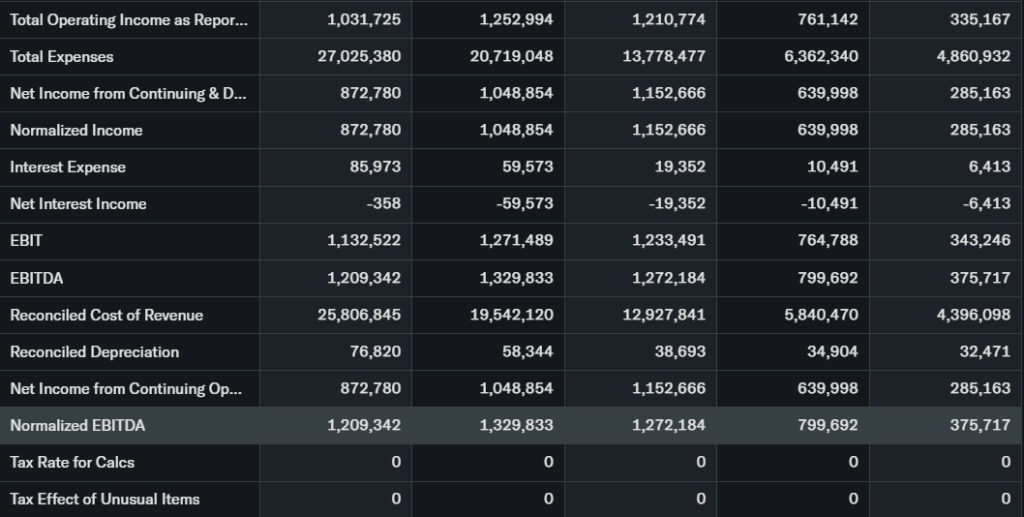This screenshot has width=1024, height=517.
Task: Click the Total Expenses value 27,025,380
Action: [359, 57]
